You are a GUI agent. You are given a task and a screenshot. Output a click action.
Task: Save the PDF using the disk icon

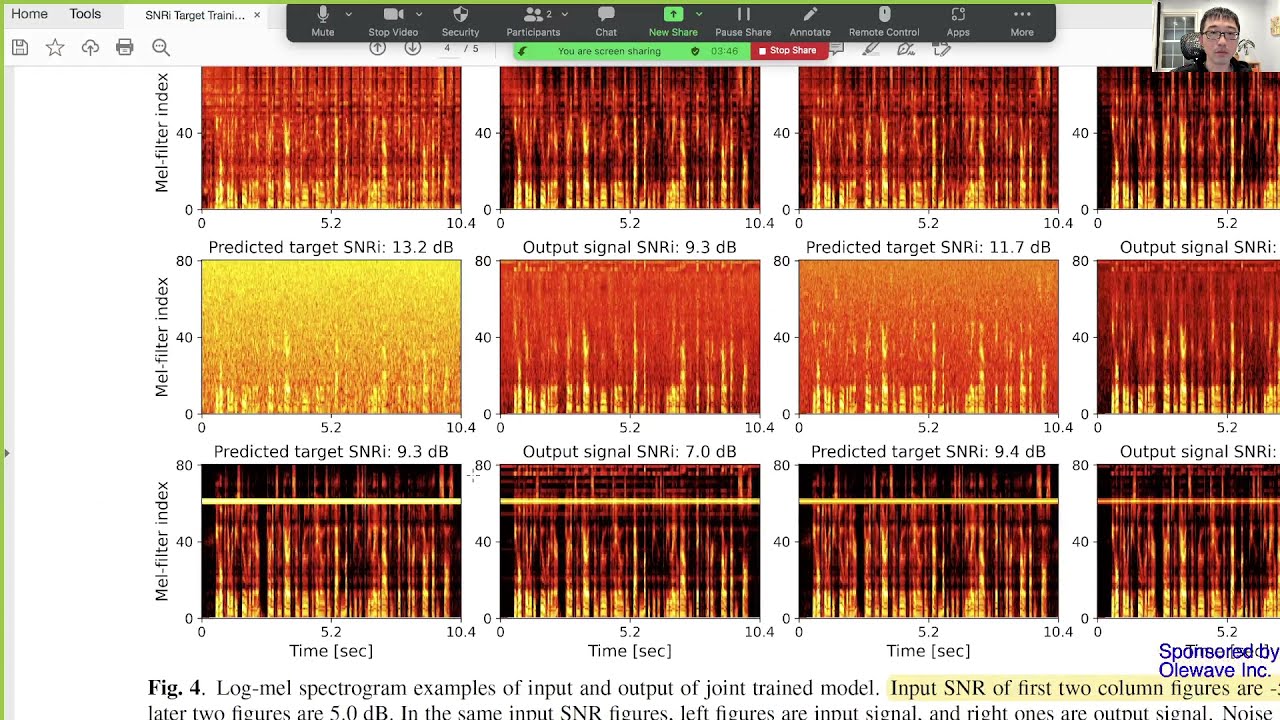tap(20, 47)
